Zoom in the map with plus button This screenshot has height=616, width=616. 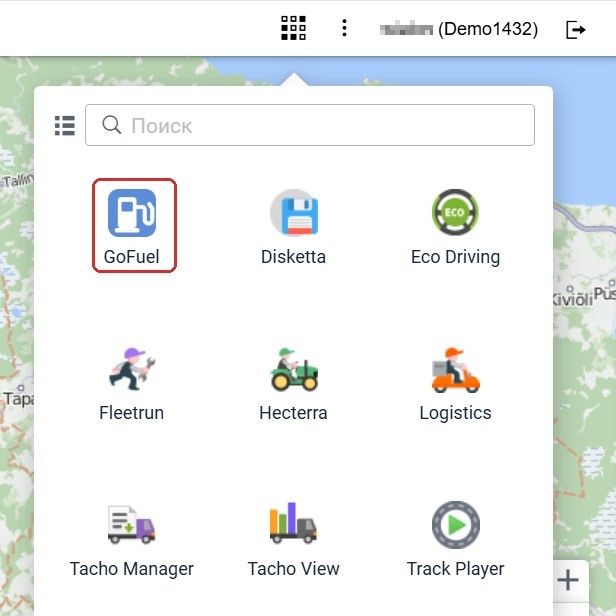point(568,580)
